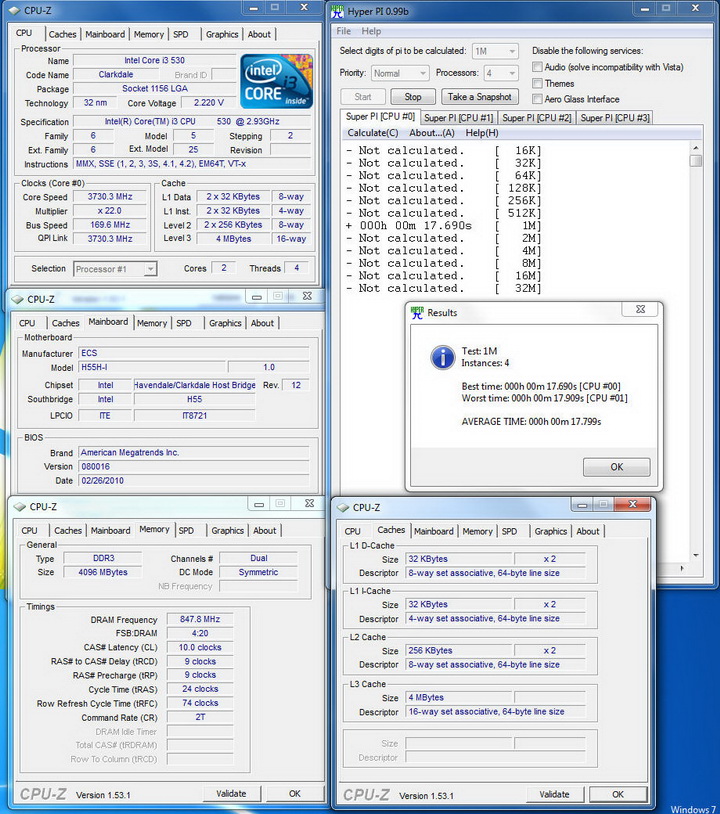
Task: Open the Hyper PI Help menu
Action: 371,31
